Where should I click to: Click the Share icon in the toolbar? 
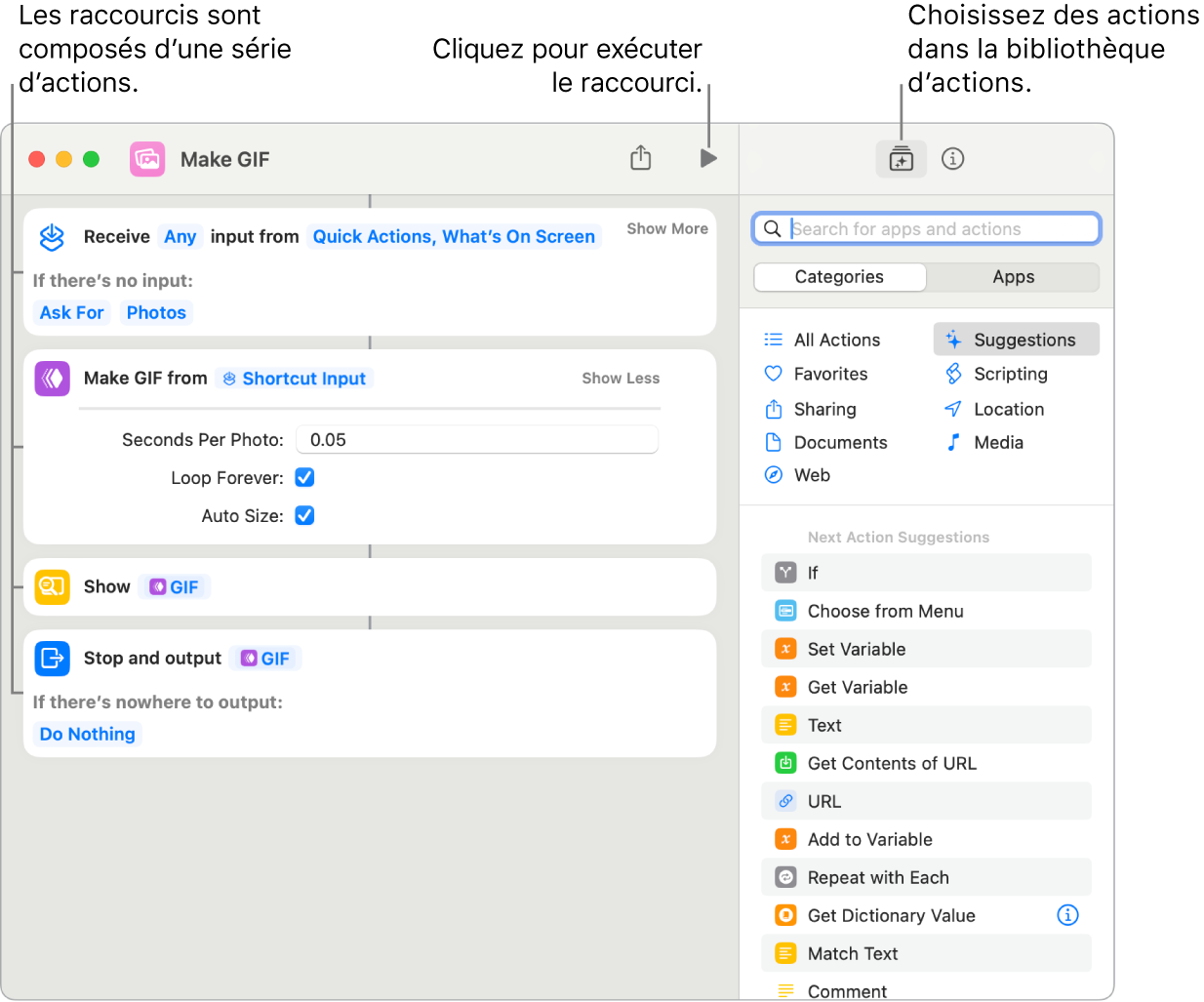pyautogui.click(x=640, y=158)
